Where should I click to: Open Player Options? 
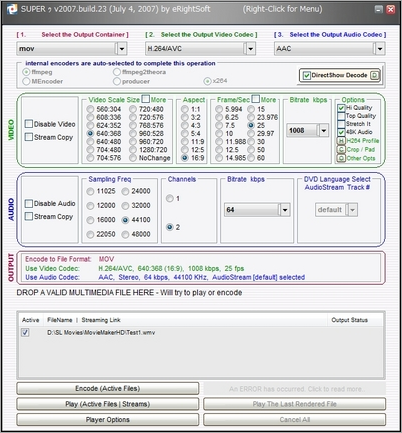pyautogui.click(x=108, y=420)
